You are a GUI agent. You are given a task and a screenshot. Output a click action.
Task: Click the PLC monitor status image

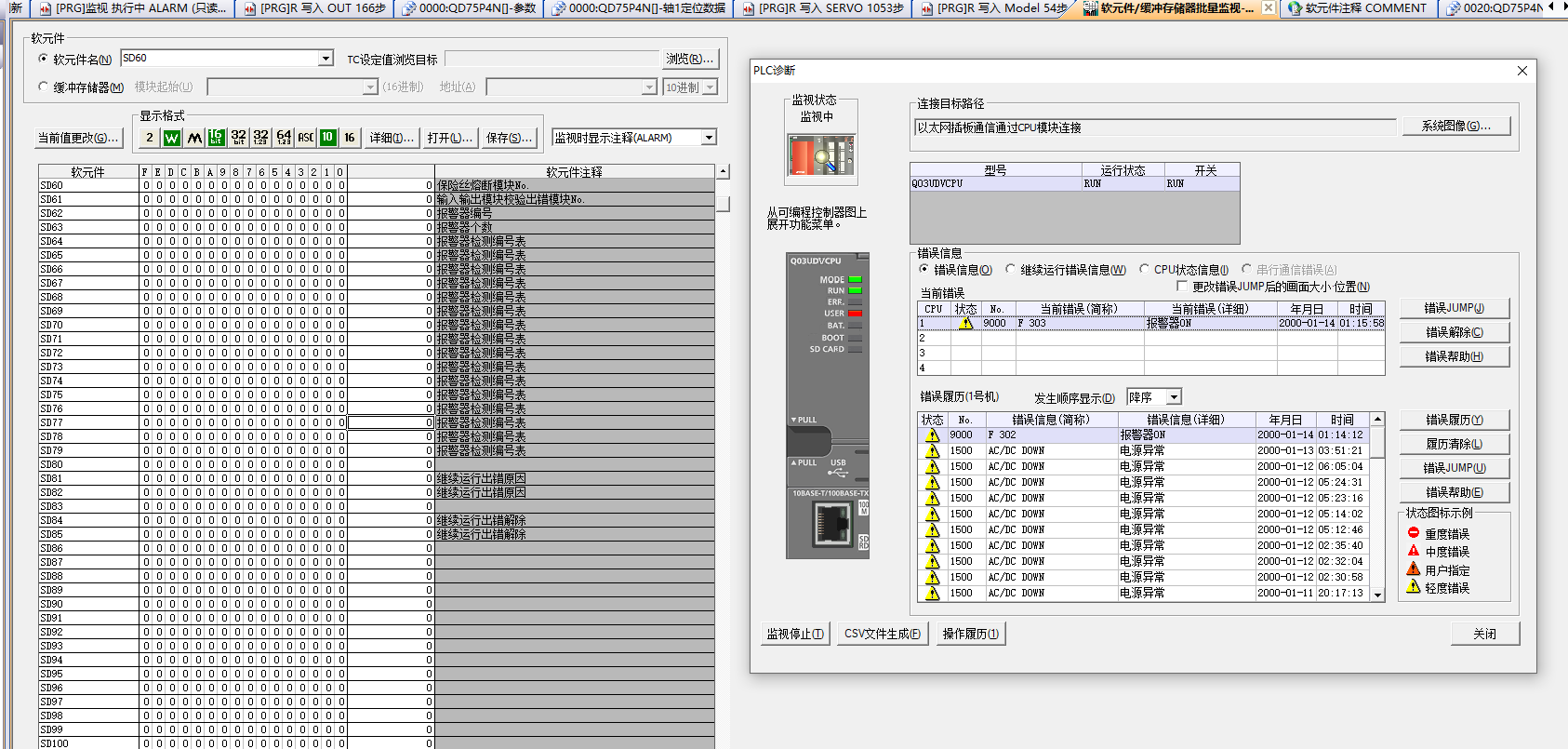[821, 155]
